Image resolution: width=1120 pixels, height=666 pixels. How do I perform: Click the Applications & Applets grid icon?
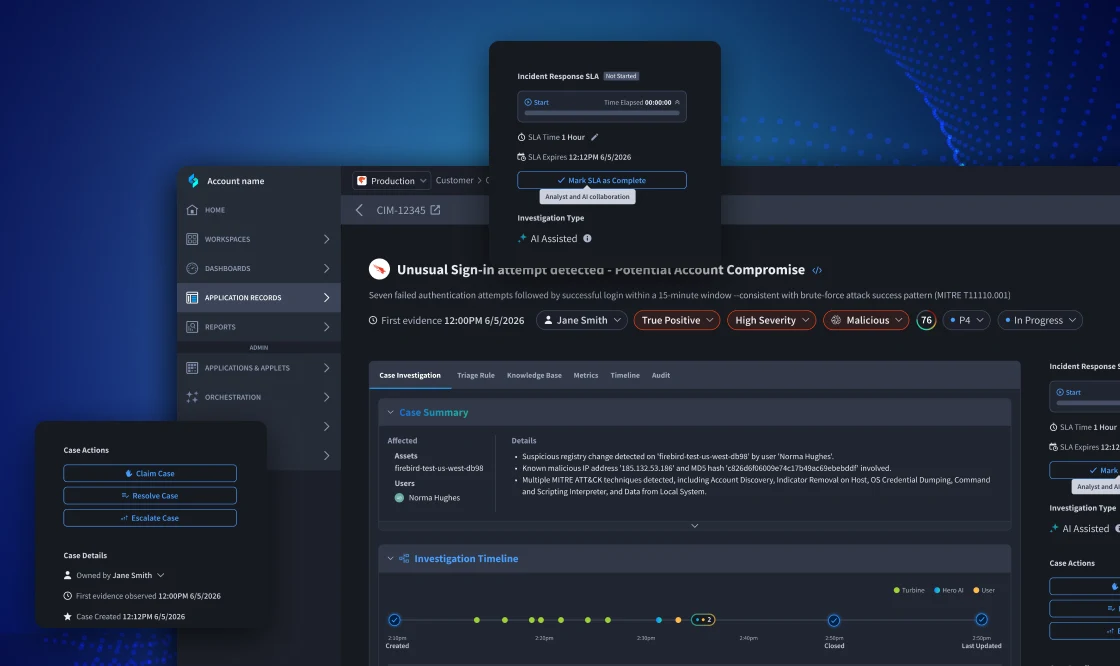(x=192, y=368)
